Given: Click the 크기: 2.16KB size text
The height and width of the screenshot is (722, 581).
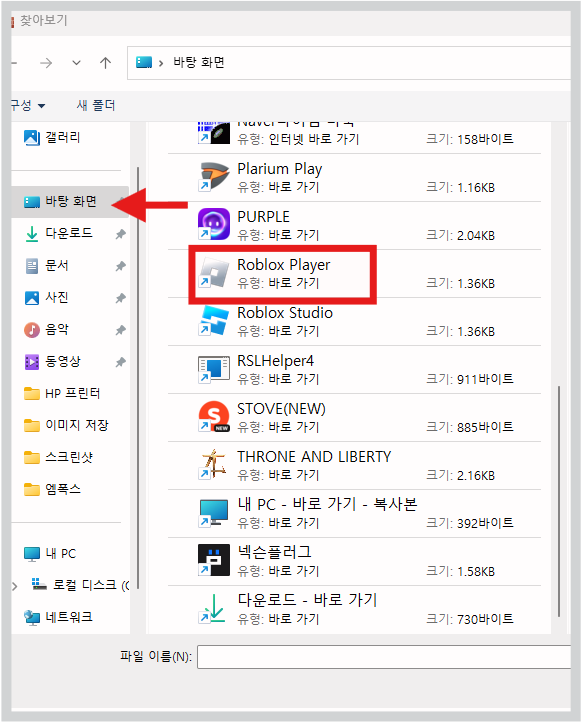Looking at the screenshot, I should (x=460, y=475).
